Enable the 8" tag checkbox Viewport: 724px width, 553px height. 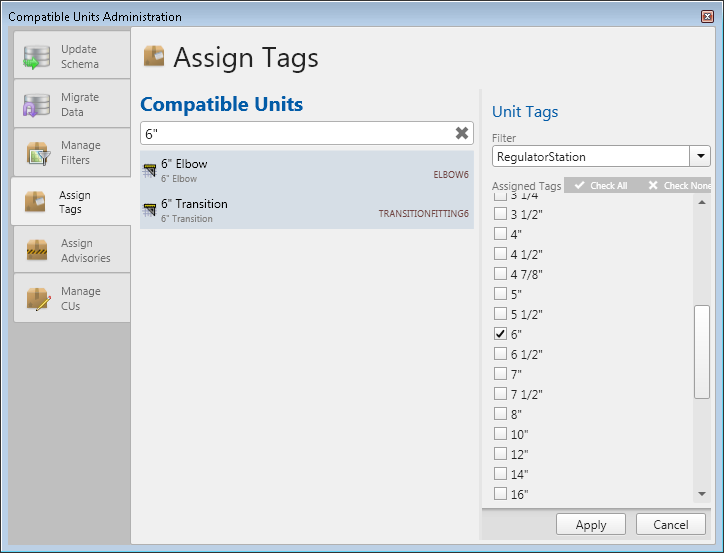(501, 414)
